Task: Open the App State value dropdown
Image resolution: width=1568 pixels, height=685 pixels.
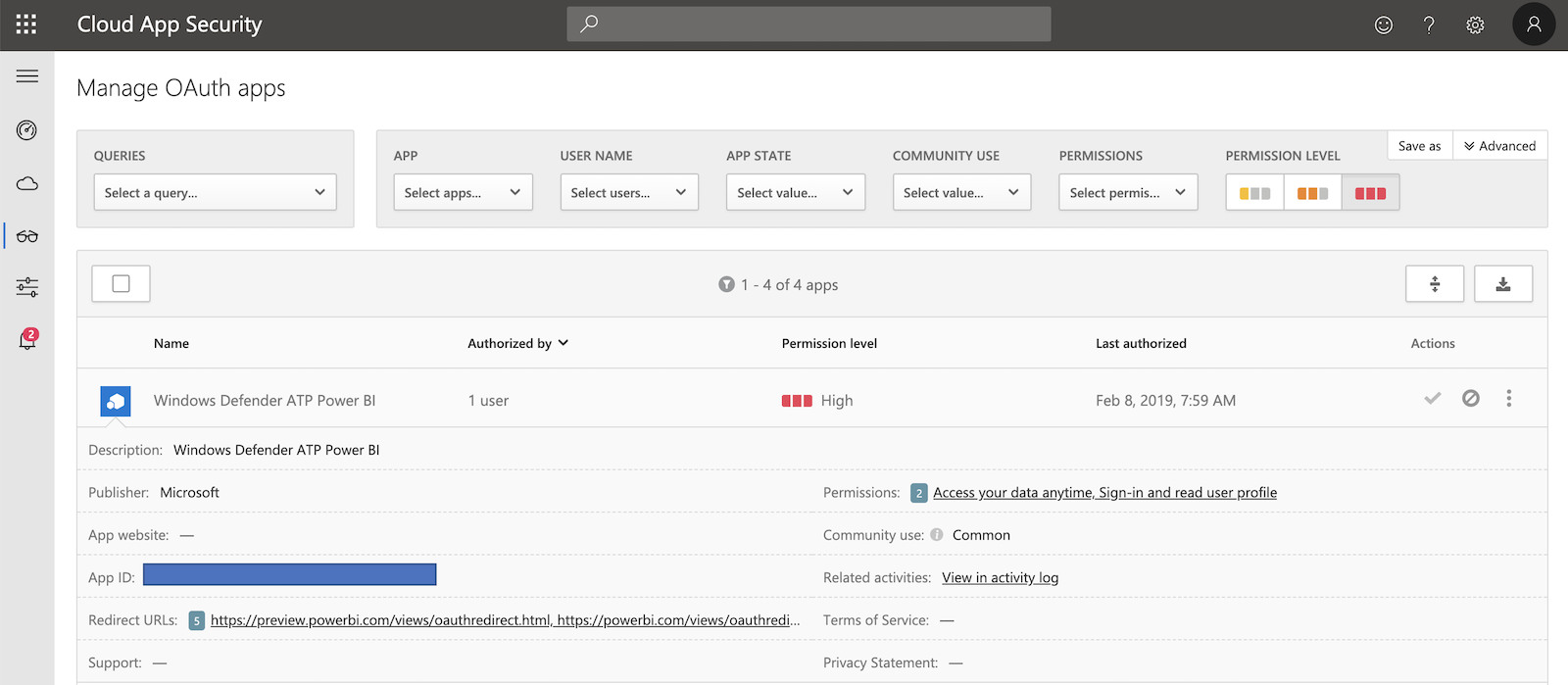Action: coord(796,192)
